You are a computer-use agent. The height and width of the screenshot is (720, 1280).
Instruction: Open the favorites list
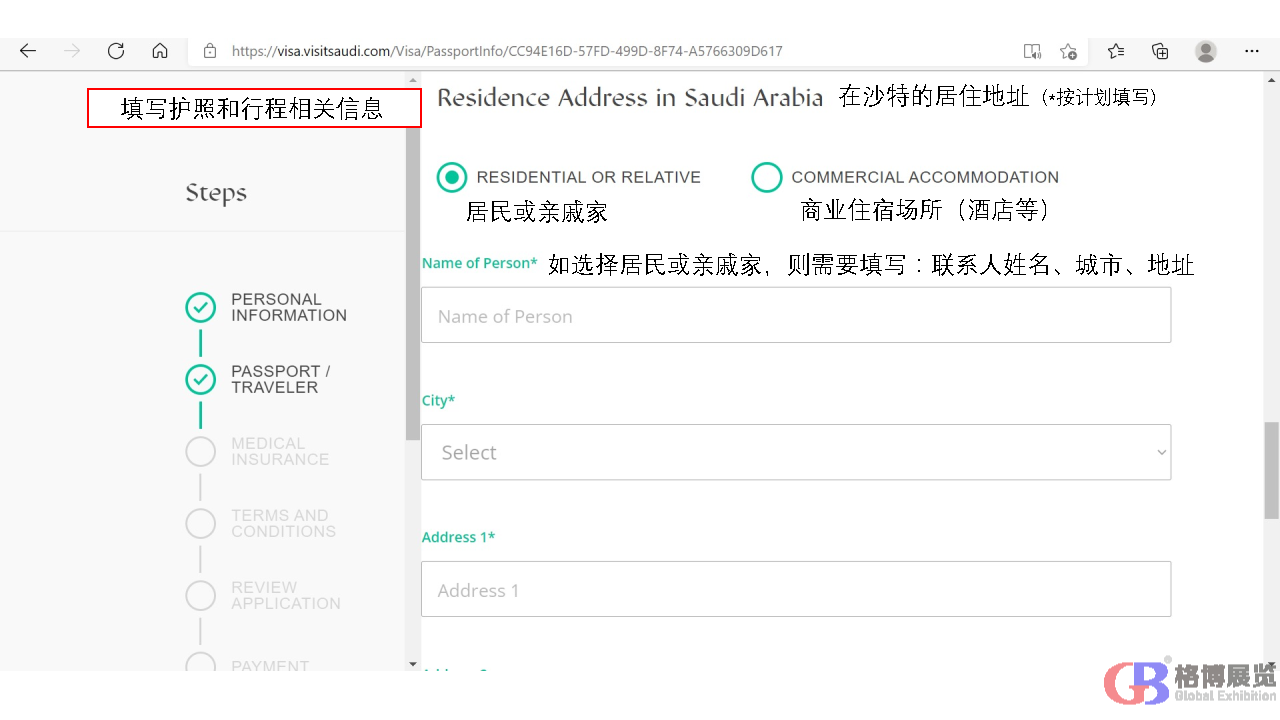[x=1116, y=51]
